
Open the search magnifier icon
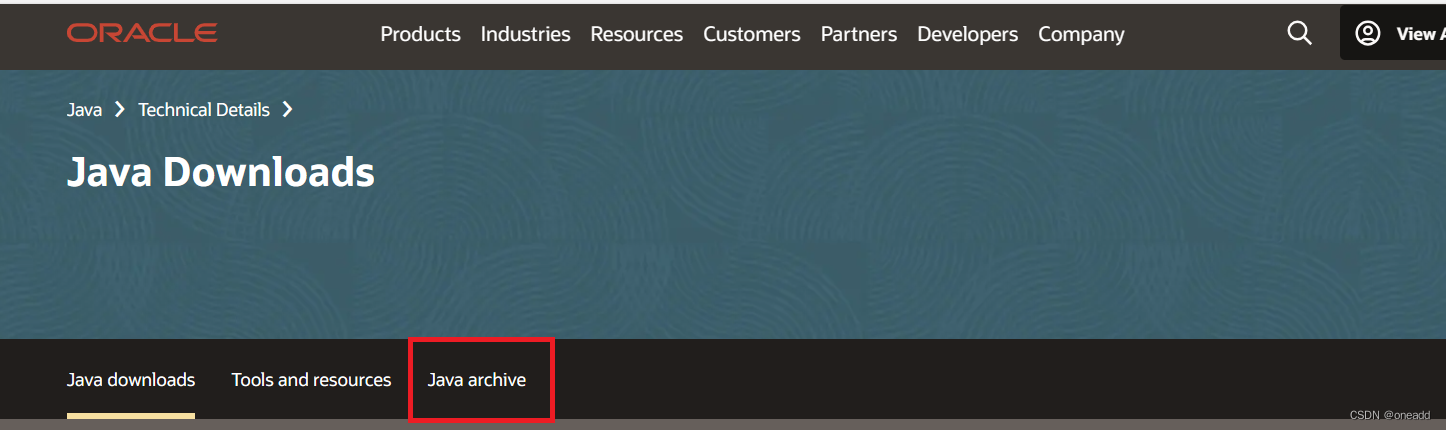(x=1299, y=33)
